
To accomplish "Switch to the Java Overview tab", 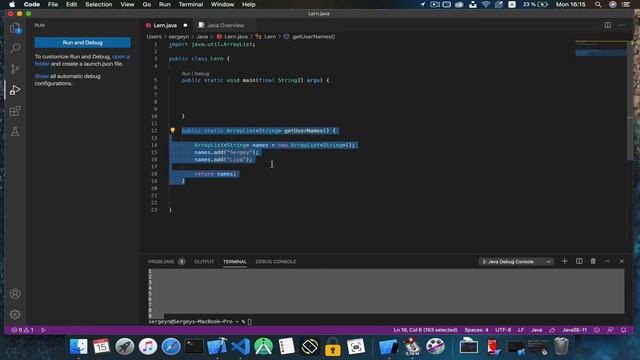I will 225,25.
